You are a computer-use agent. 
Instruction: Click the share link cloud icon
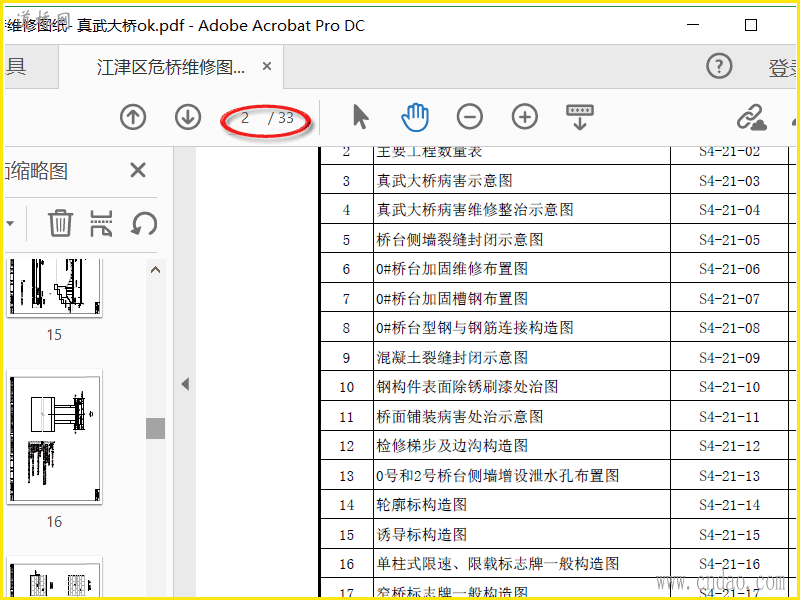point(751,118)
